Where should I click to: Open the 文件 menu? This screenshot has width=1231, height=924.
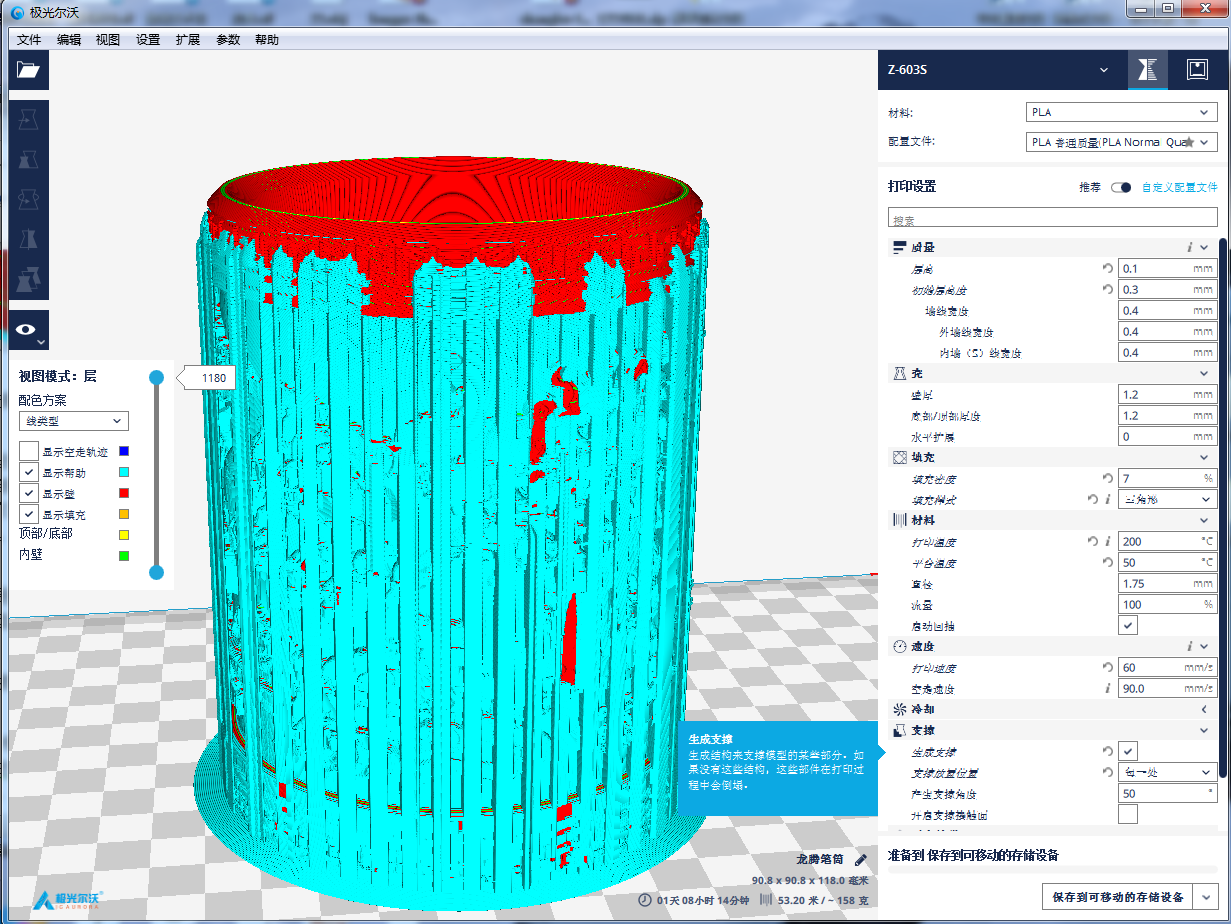[x=29, y=40]
